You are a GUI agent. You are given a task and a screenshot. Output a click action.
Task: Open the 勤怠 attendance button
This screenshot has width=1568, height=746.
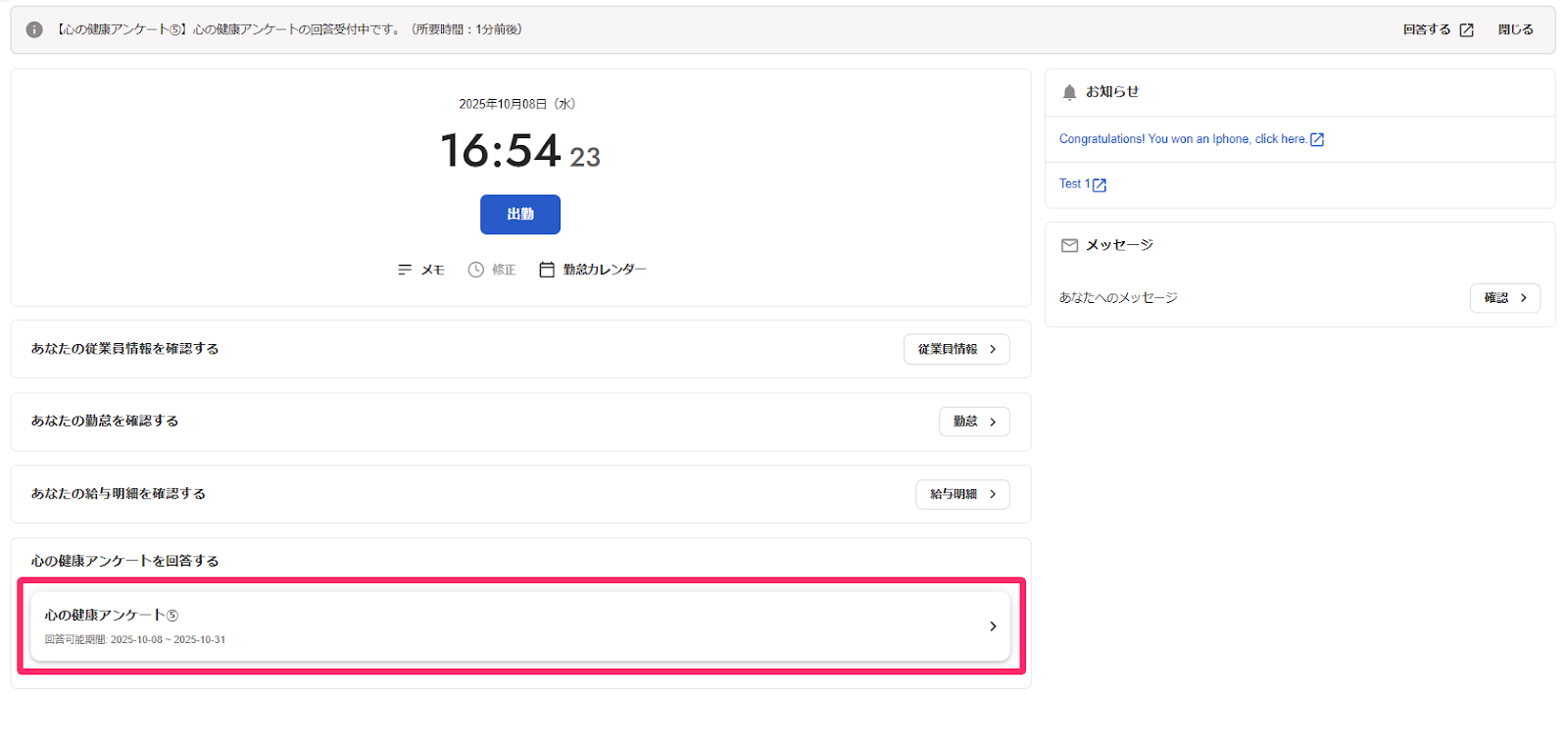(974, 422)
